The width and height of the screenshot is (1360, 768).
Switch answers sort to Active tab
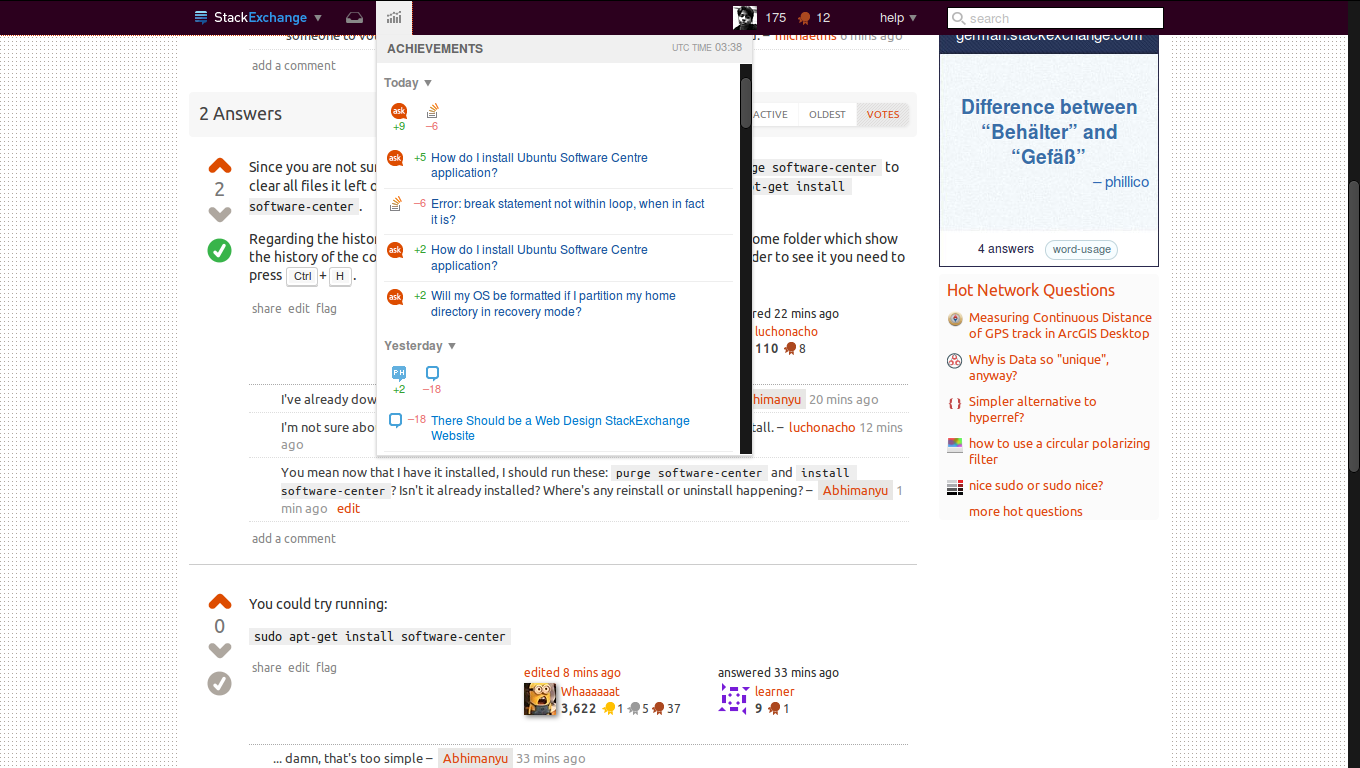click(x=770, y=114)
